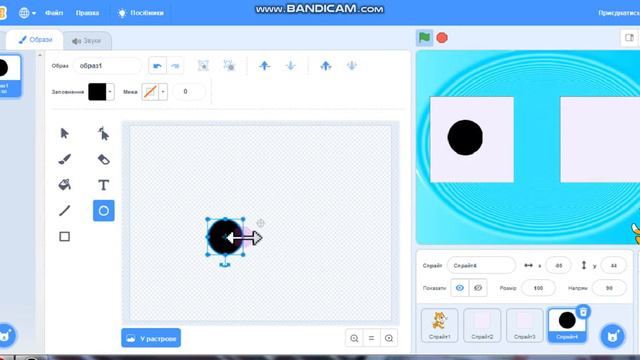This screenshot has width=640, height=360.
Task: Click the Undo arrow button
Action: (158, 66)
